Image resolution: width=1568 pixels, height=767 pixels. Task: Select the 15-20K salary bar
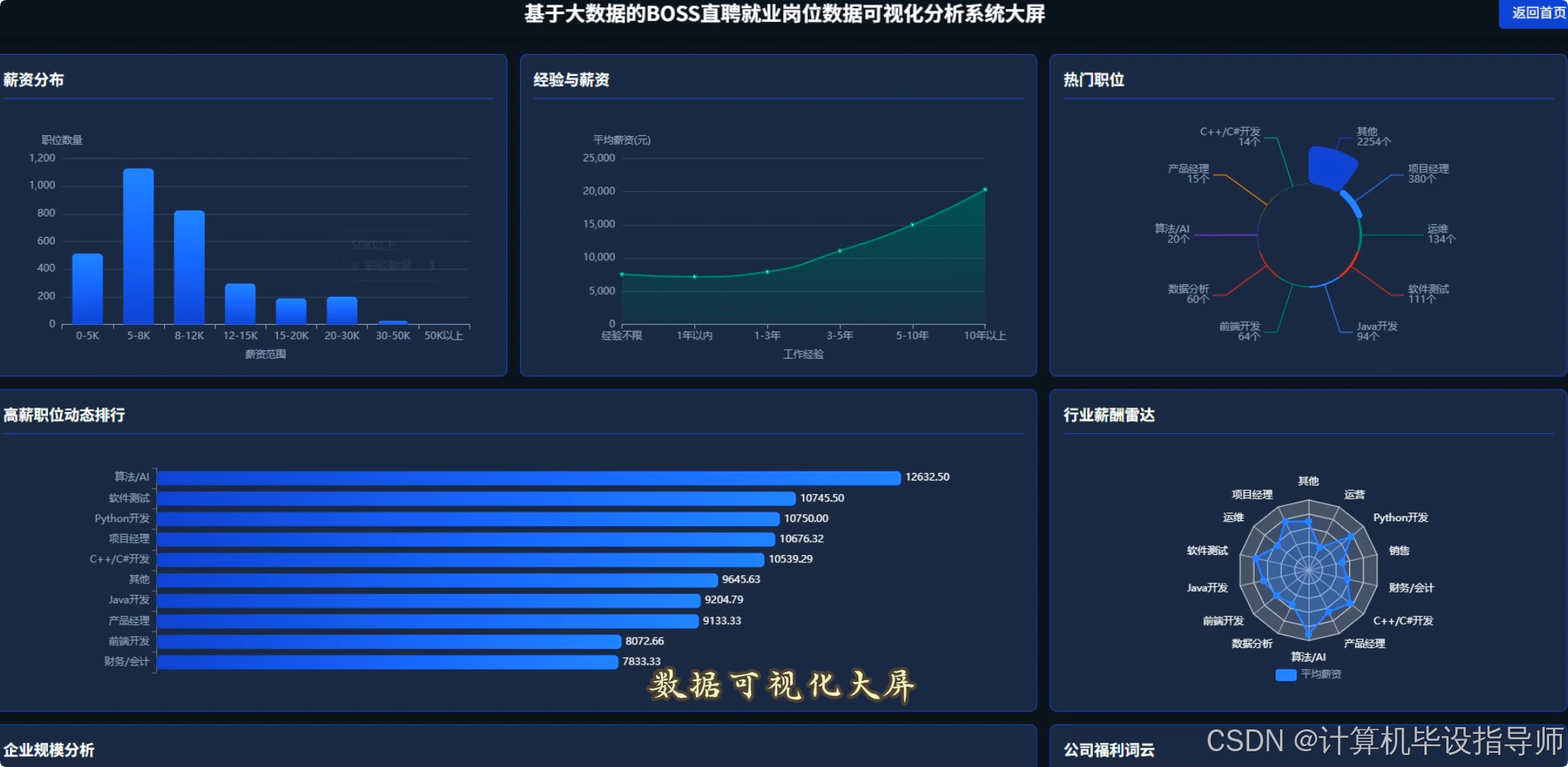[x=291, y=311]
